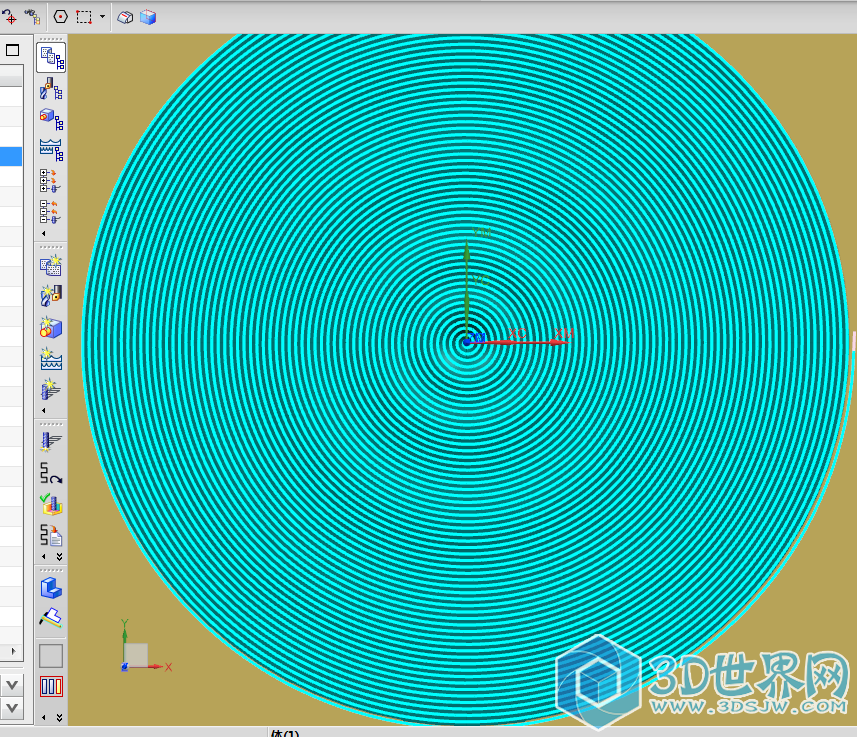Click the sheet surface tool icon
Image resolution: width=857 pixels, height=737 pixels.
51,618
